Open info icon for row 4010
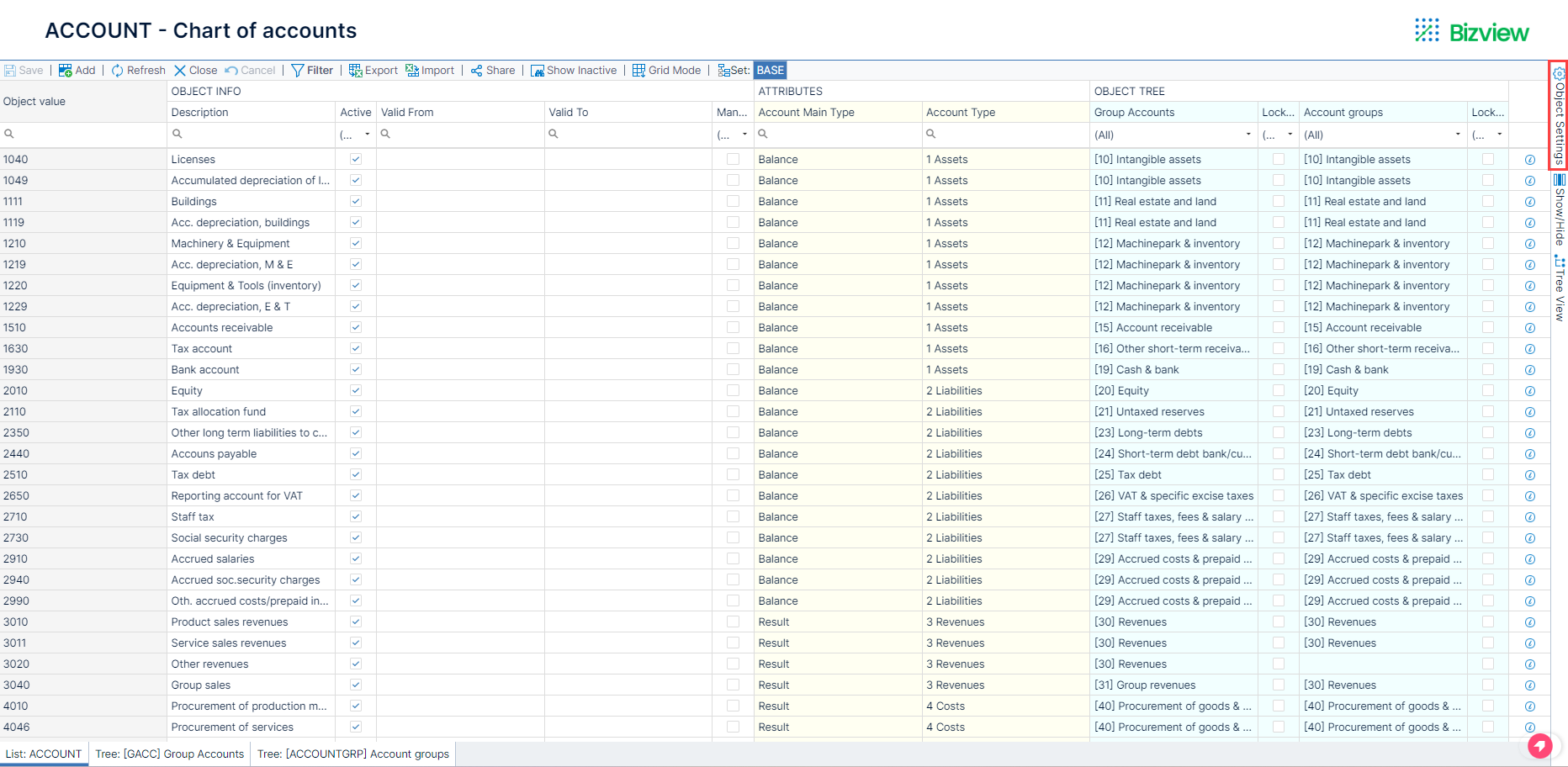The width and height of the screenshot is (1568, 767). (1529, 706)
